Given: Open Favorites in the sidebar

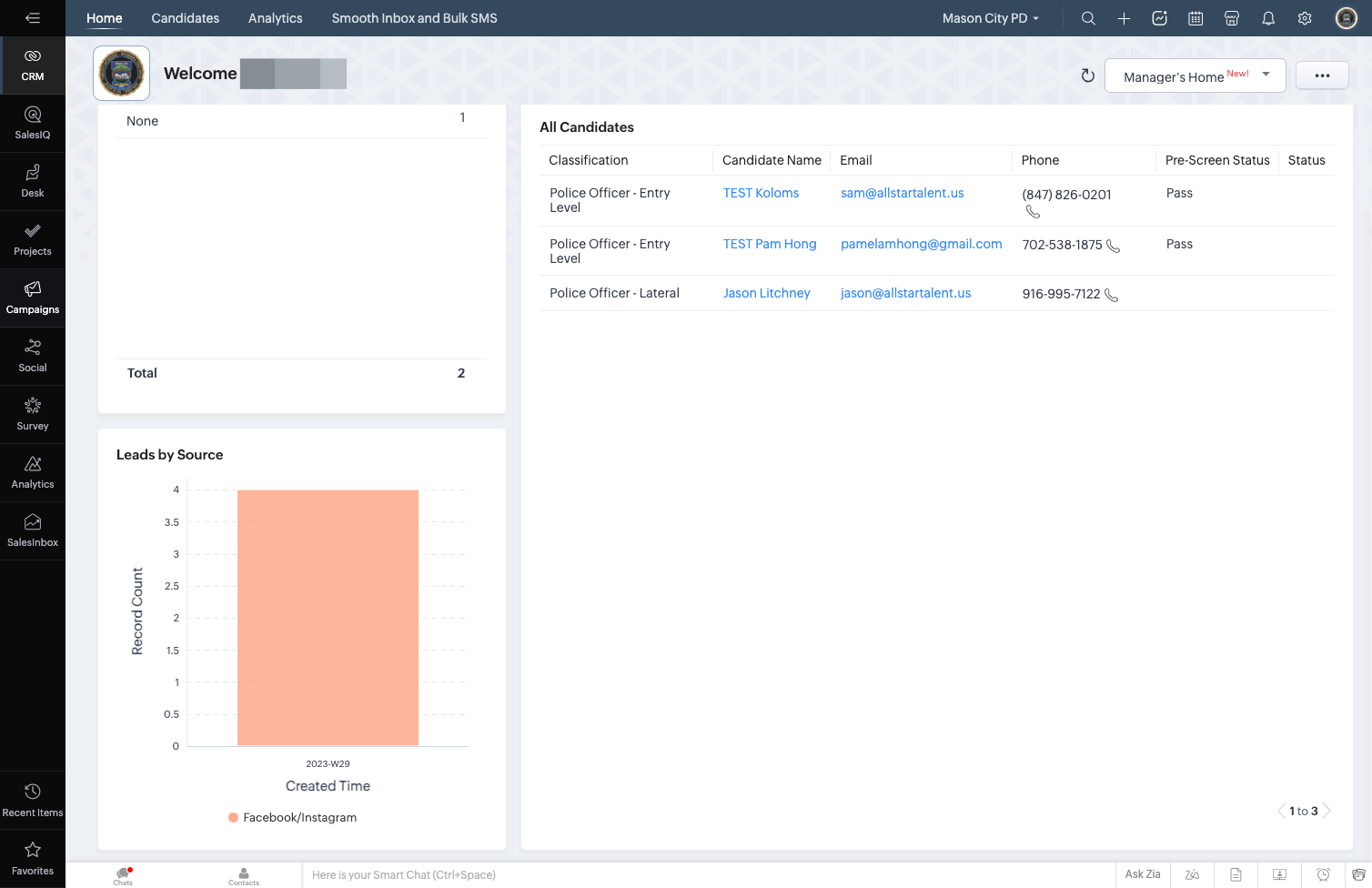Looking at the screenshot, I should click(33, 859).
